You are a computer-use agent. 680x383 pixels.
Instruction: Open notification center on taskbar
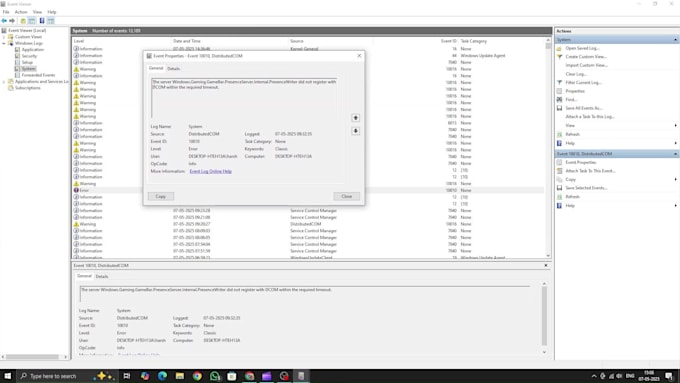pos(670,376)
